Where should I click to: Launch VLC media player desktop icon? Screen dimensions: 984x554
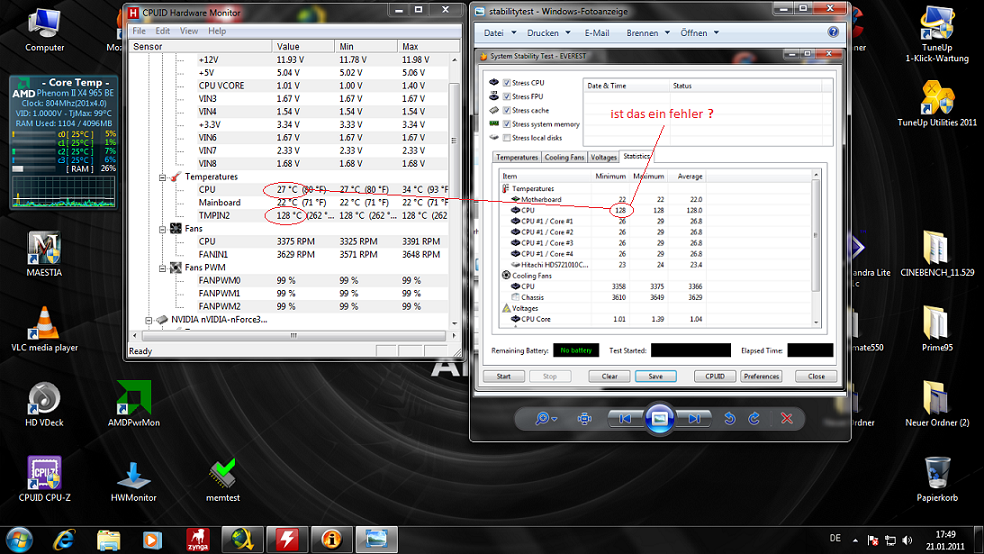(x=45, y=329)
